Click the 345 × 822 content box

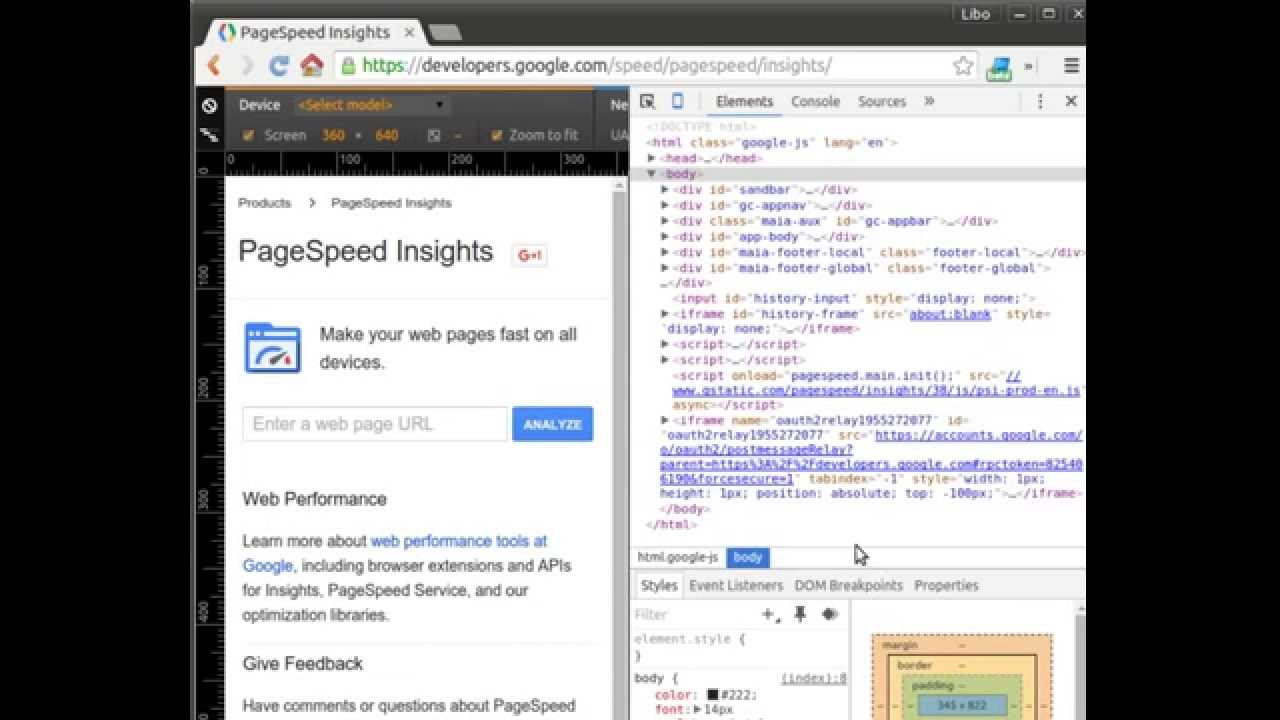coord(961,706)
